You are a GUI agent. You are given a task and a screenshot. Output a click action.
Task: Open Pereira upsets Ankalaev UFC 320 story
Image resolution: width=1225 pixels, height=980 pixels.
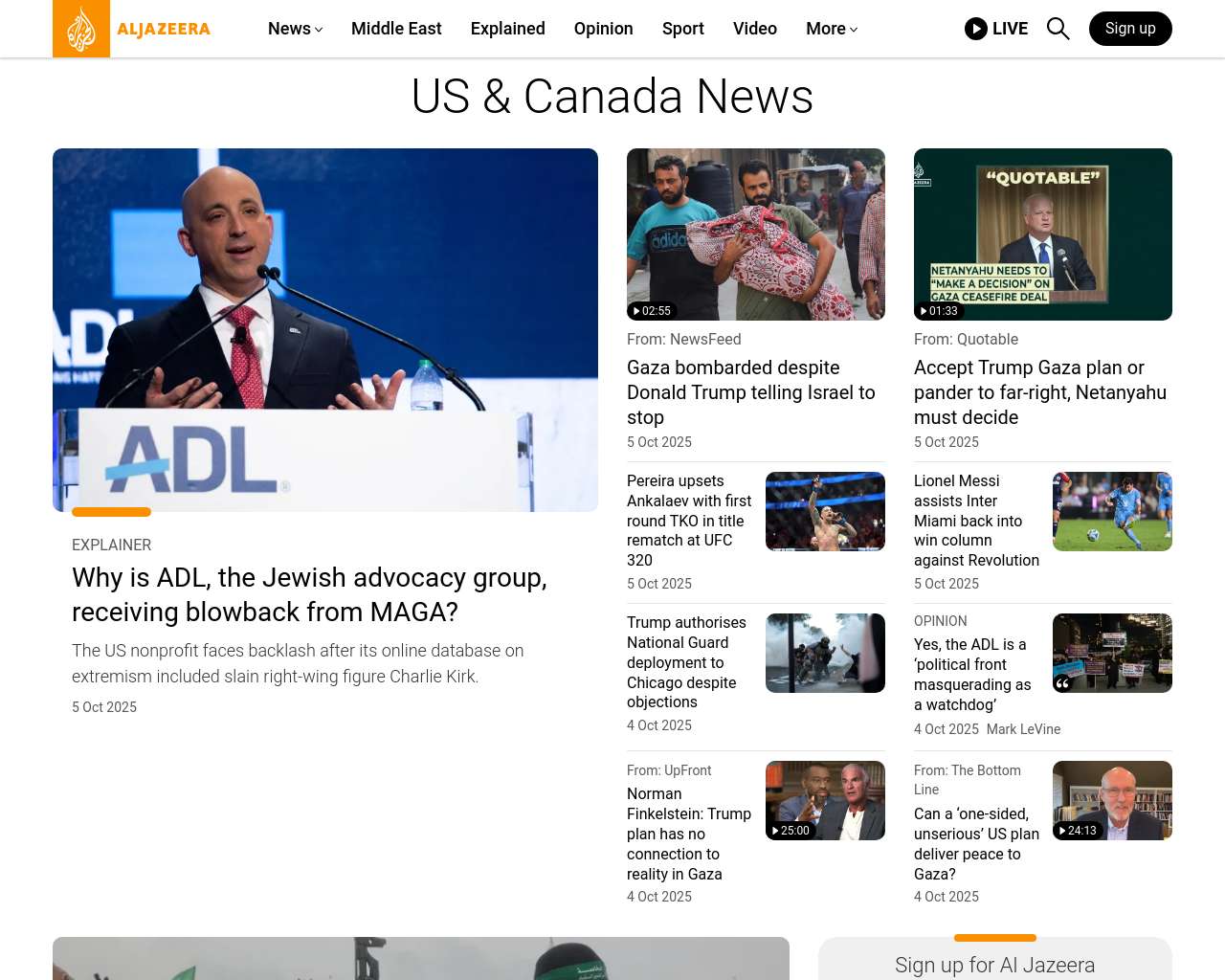[x=689, y=521]
